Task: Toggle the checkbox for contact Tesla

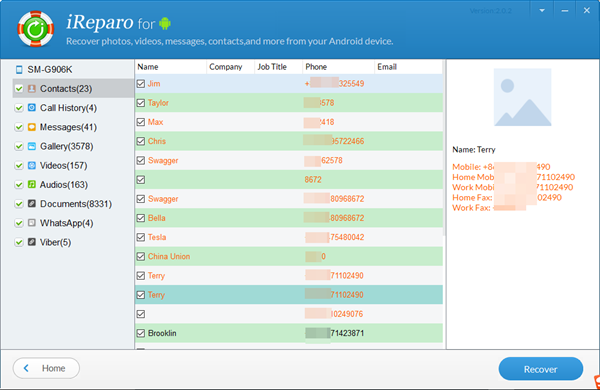Action: [141, 237]
